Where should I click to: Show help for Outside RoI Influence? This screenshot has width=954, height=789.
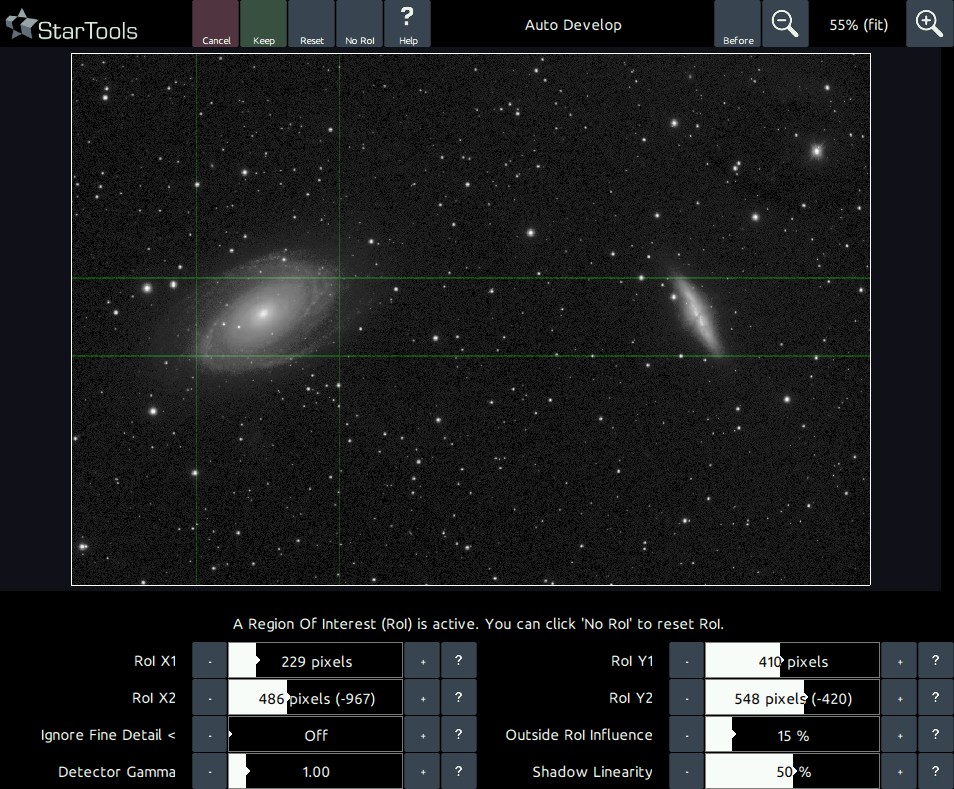pyautogui.click(x=935, y=735)
